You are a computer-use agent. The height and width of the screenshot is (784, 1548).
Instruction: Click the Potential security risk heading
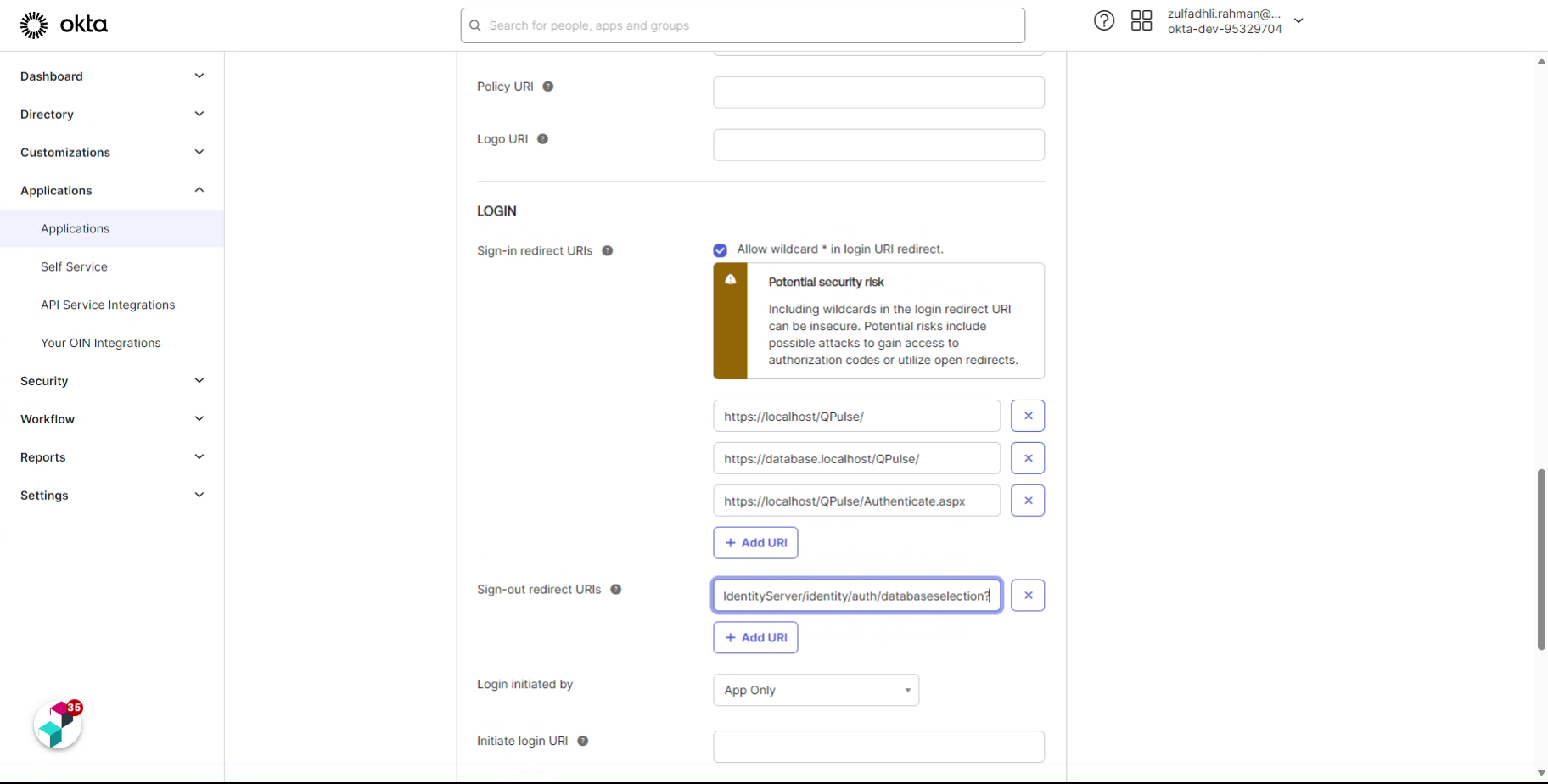click(826, 283)
